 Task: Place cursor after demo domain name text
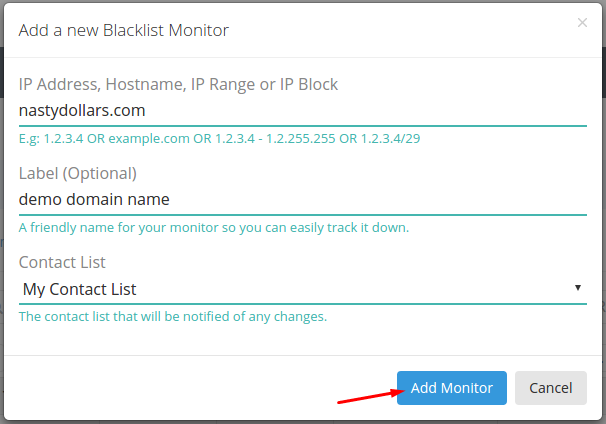click(x=170, y=200)
